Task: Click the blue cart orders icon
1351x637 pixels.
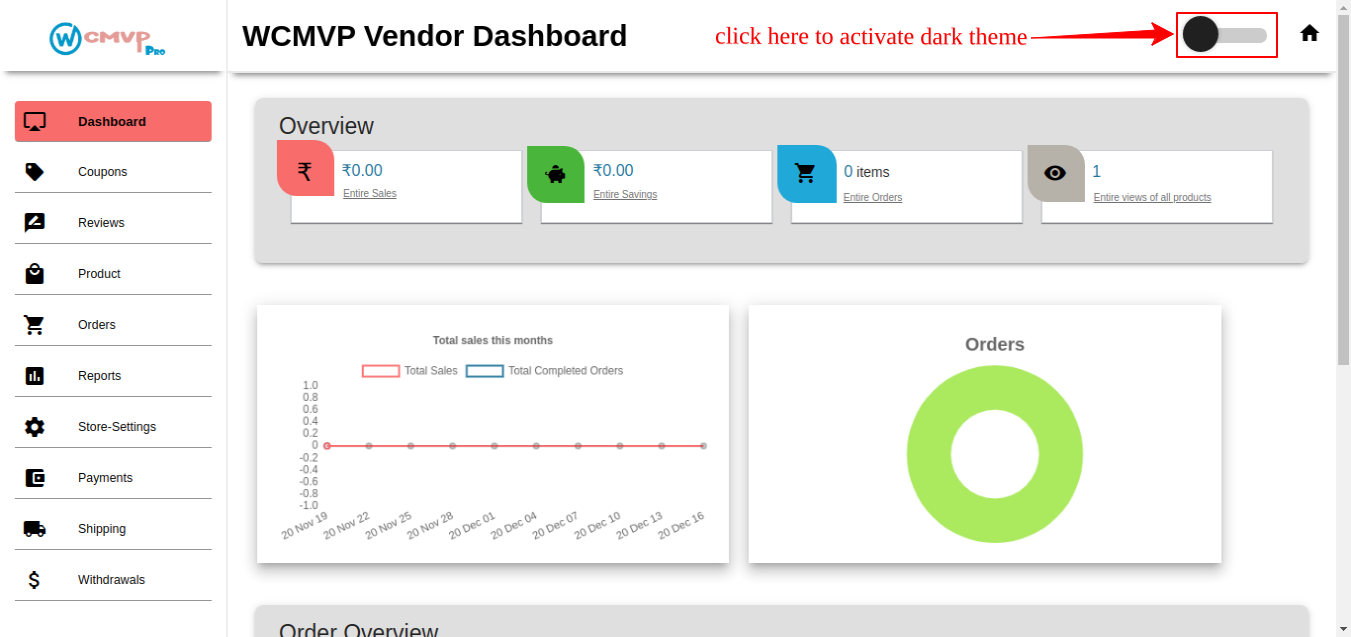Action: click(806, 174)
